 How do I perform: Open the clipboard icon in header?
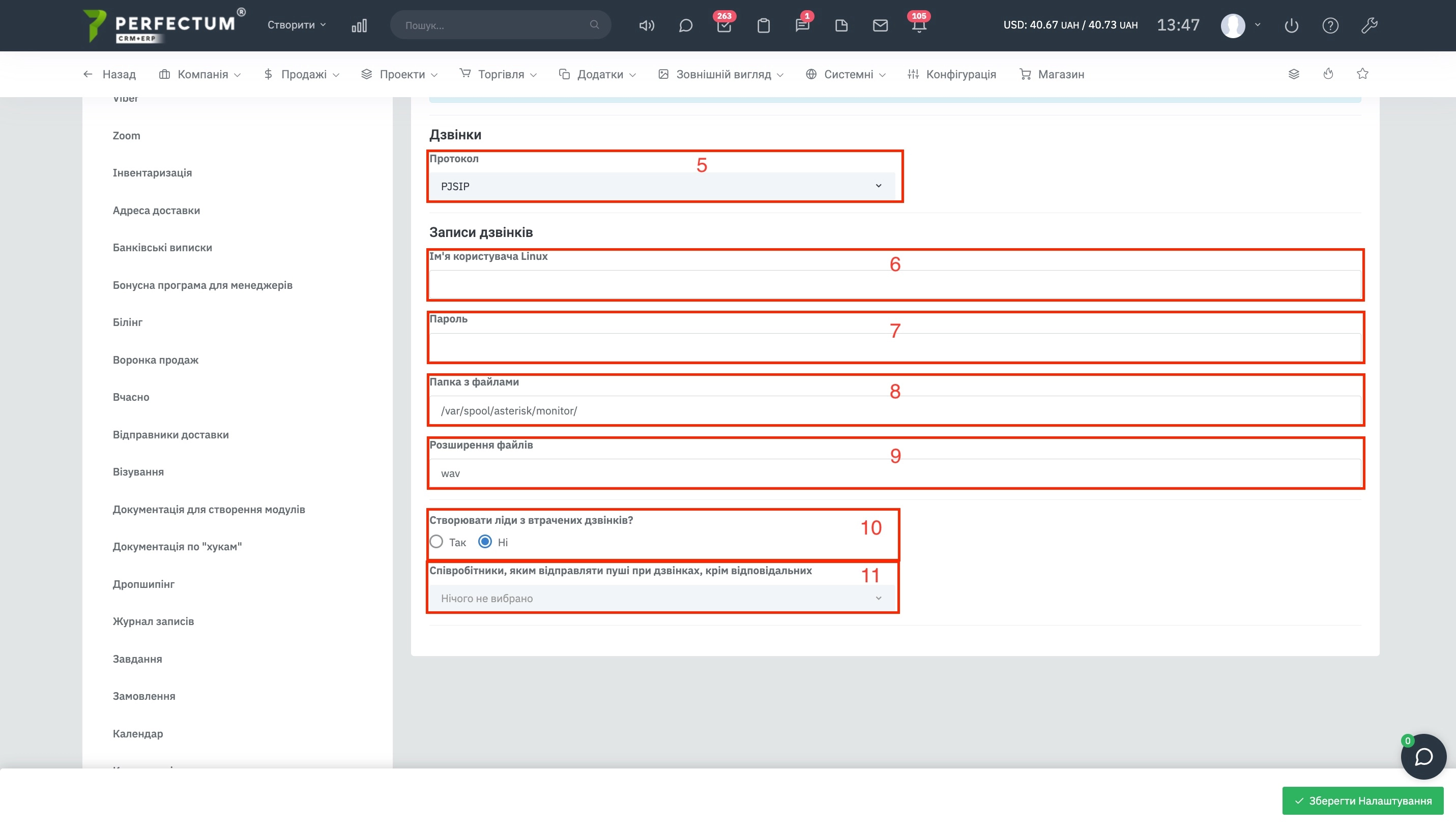coord(763,25)
